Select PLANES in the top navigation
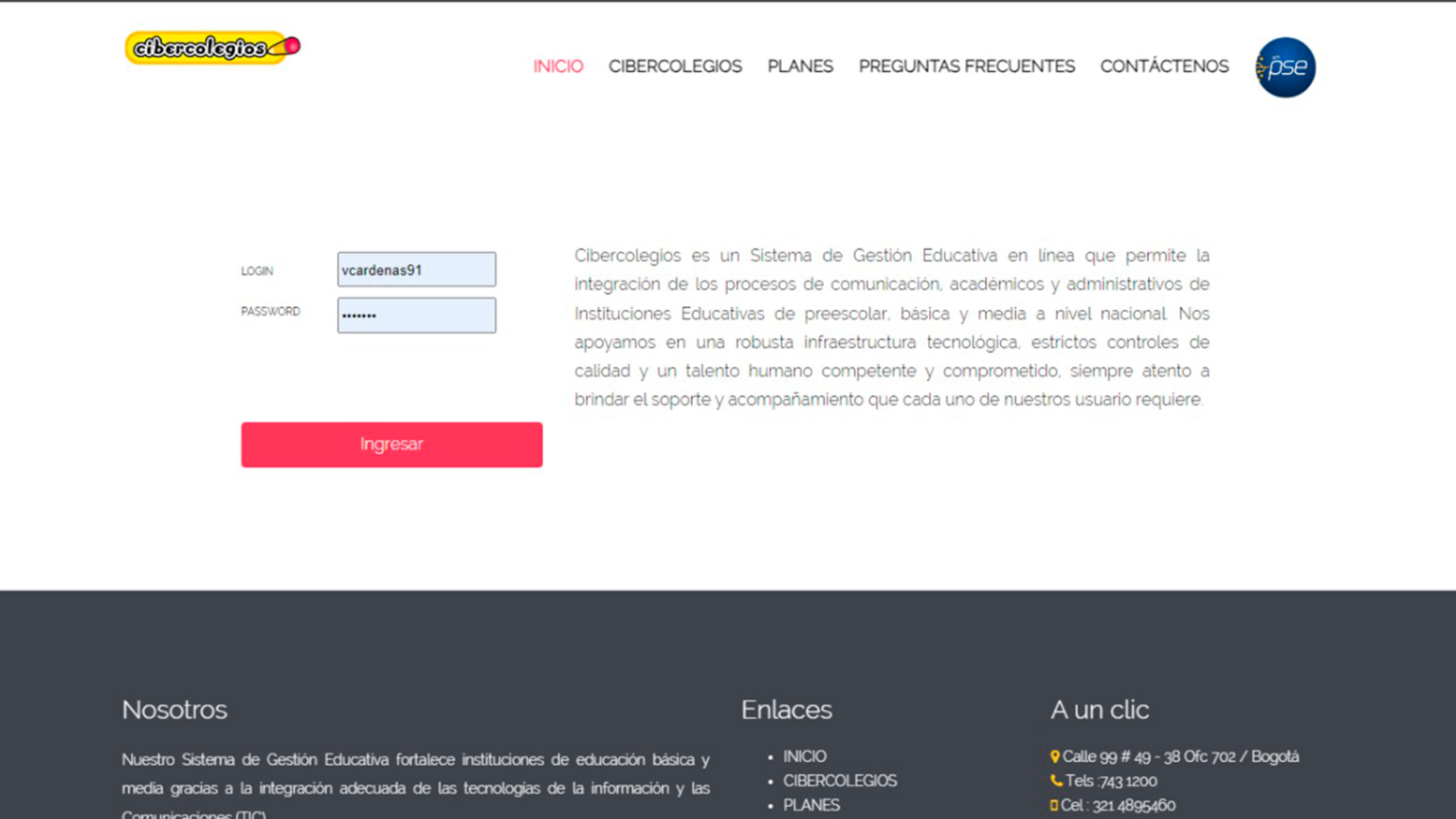Viewport: 1456px width, 819px height. point(800,66)
